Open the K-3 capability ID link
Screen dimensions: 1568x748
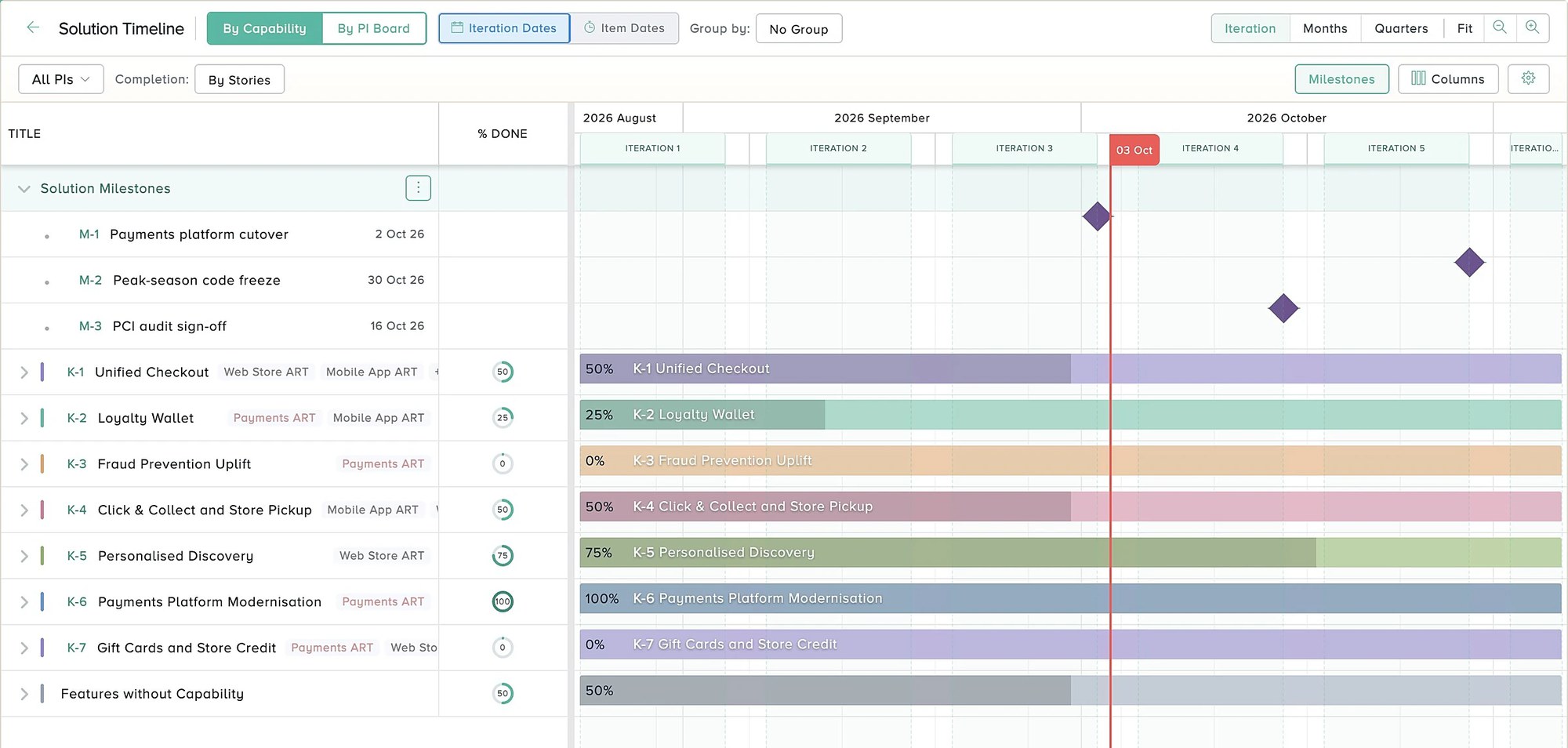pyautogui.click(x=77, y=463)
